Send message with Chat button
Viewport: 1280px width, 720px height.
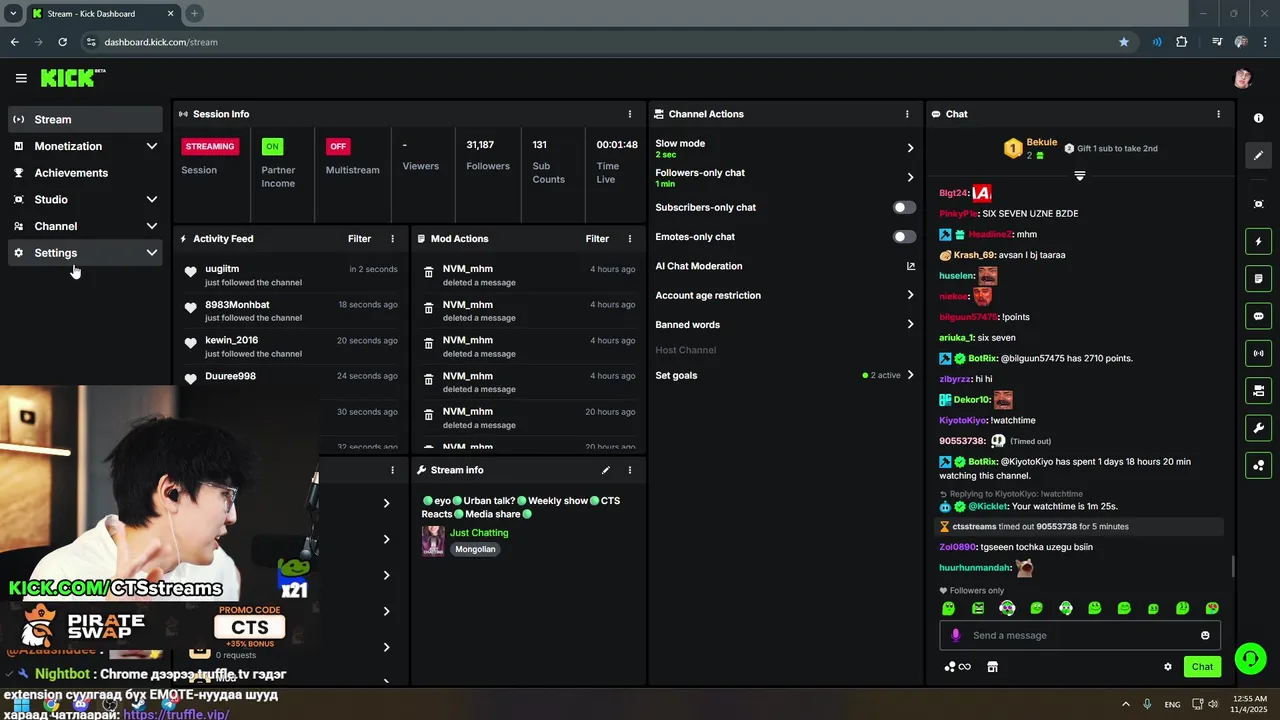[x=1202, y=667]
